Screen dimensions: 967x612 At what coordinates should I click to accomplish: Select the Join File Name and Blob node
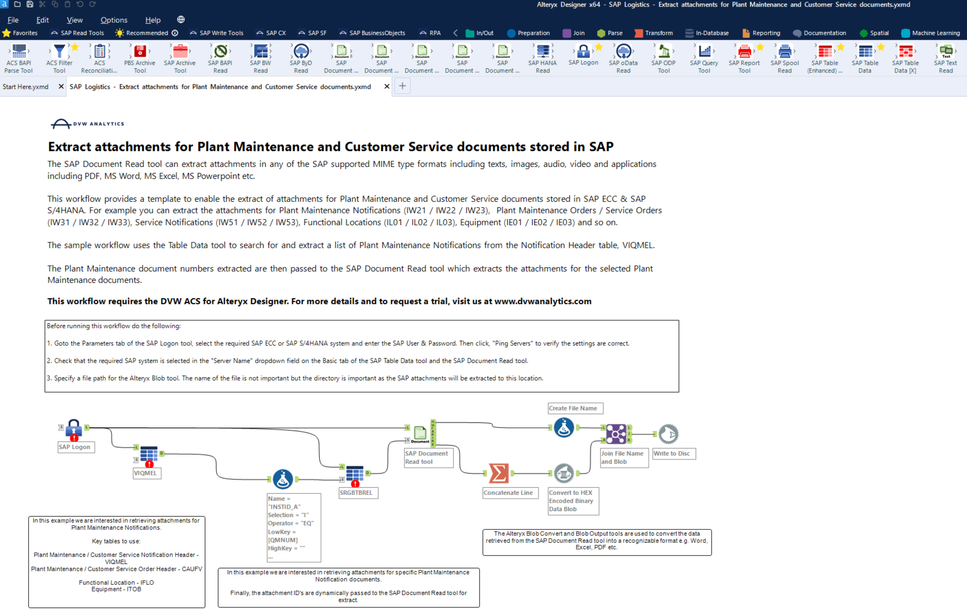615,434
